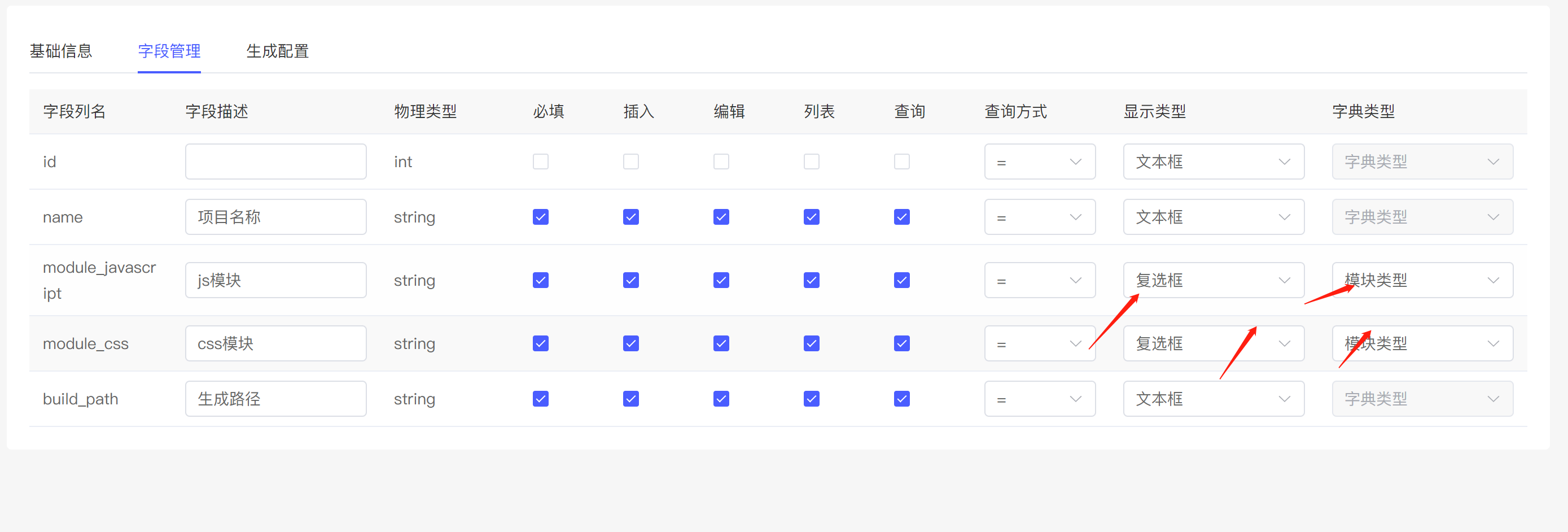Screen dimensions: 1568x532
Task: Uncheck 列表 for the name row
Action: [x=812, y=217]
